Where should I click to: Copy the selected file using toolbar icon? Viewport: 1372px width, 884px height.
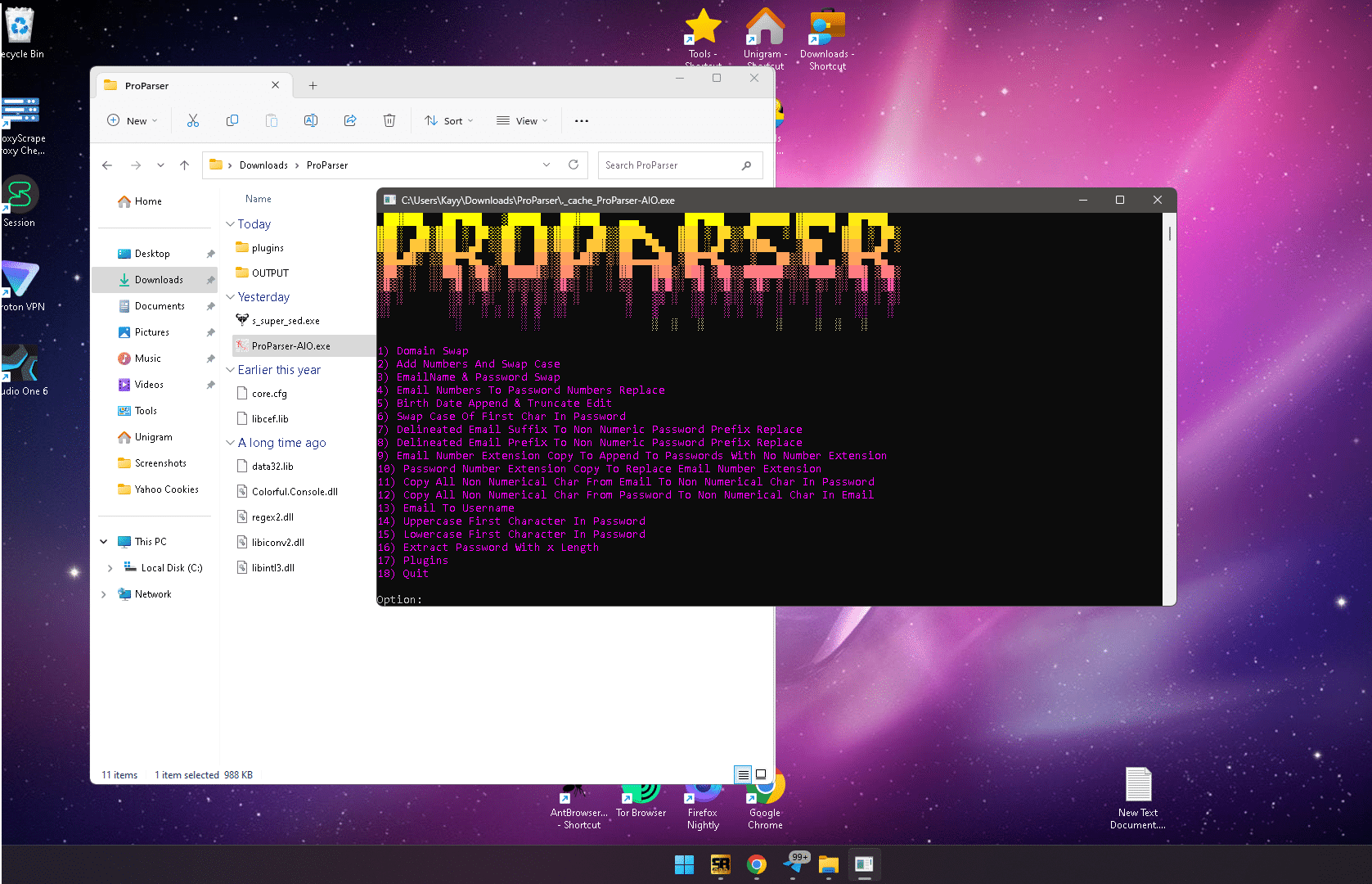[x=232, y=120]
